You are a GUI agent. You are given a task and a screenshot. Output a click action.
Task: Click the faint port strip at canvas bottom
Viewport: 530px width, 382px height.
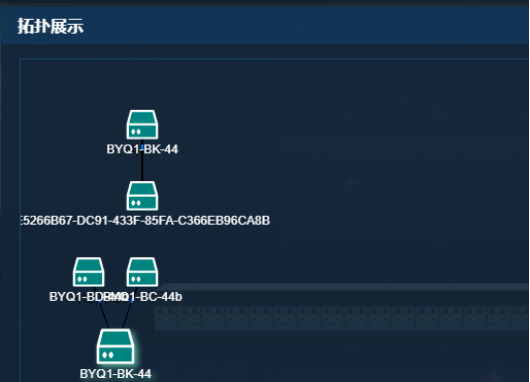tap(341, 318)
